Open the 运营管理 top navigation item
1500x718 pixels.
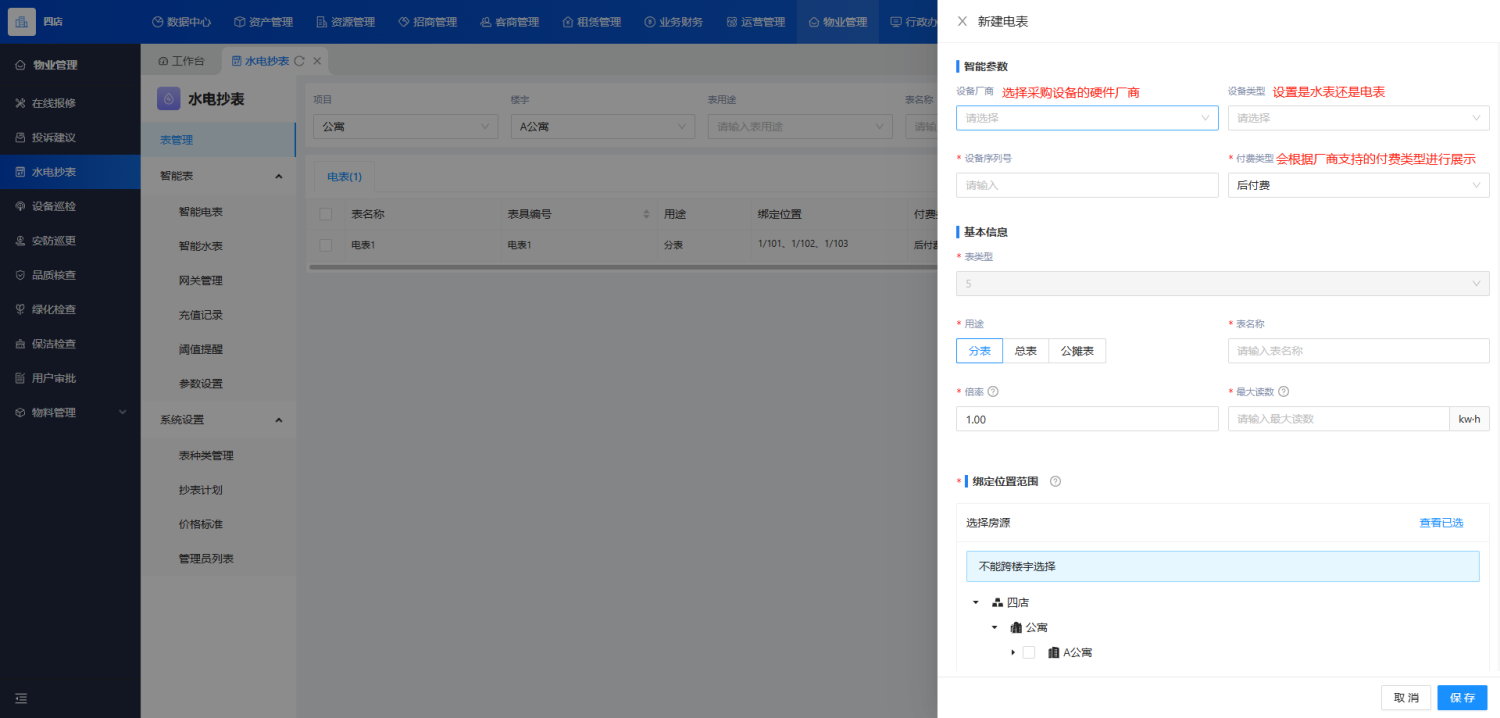pos(755,22)
